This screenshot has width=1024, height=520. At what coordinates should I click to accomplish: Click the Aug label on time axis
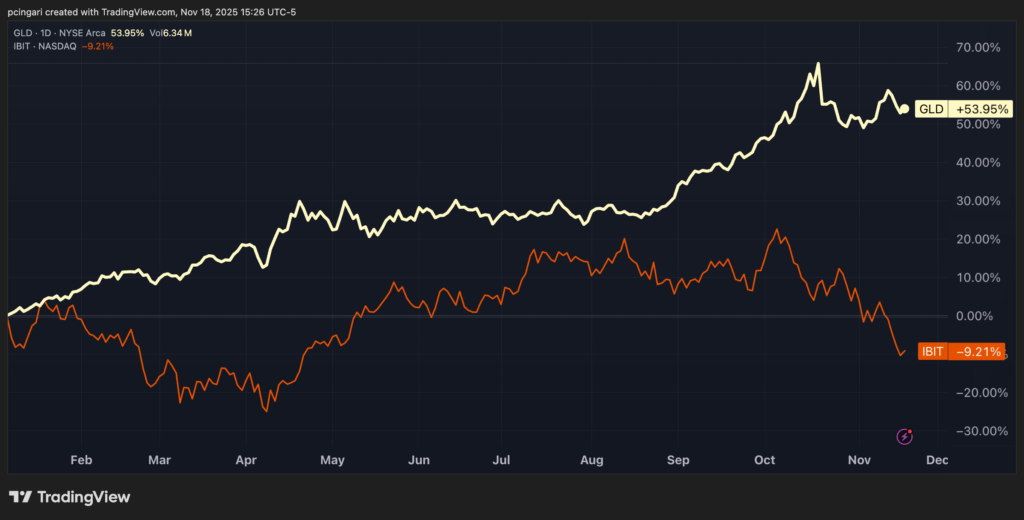tap(592, 461)
